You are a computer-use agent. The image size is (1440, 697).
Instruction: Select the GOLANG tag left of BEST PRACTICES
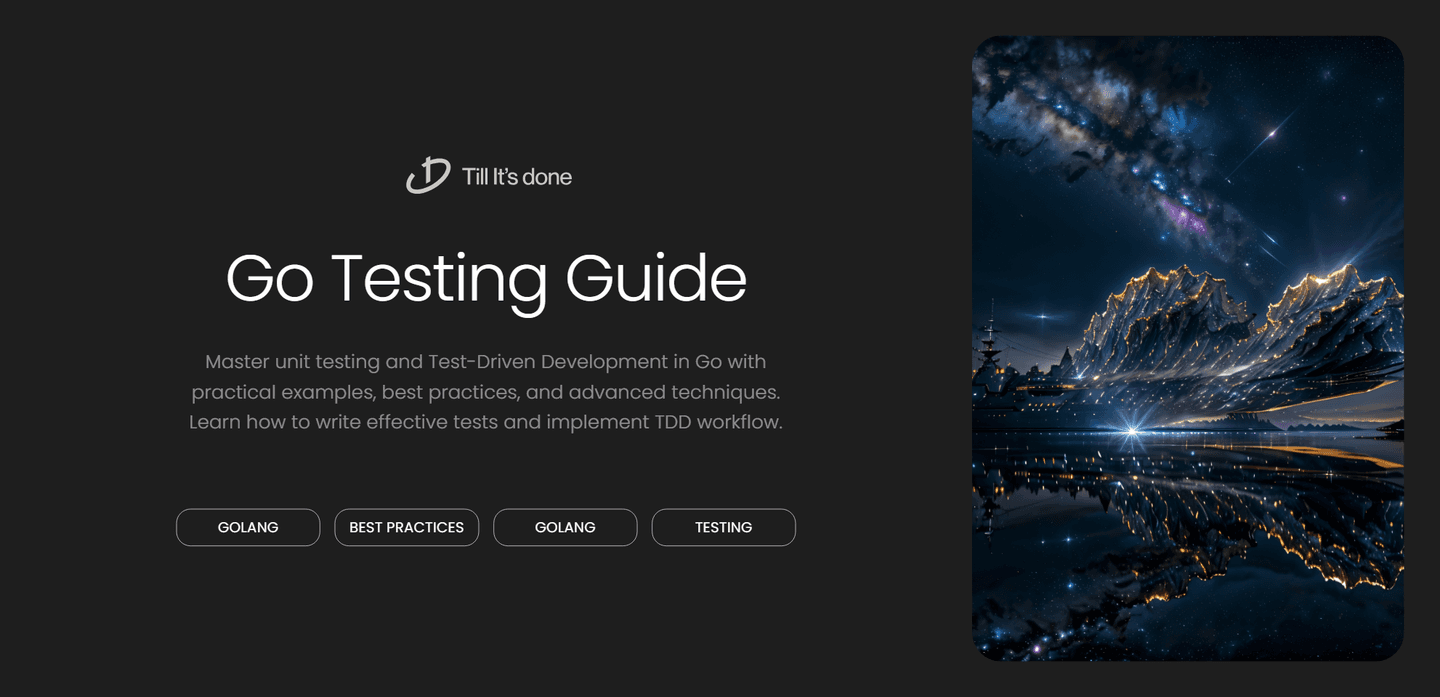[x=248, y=527]
